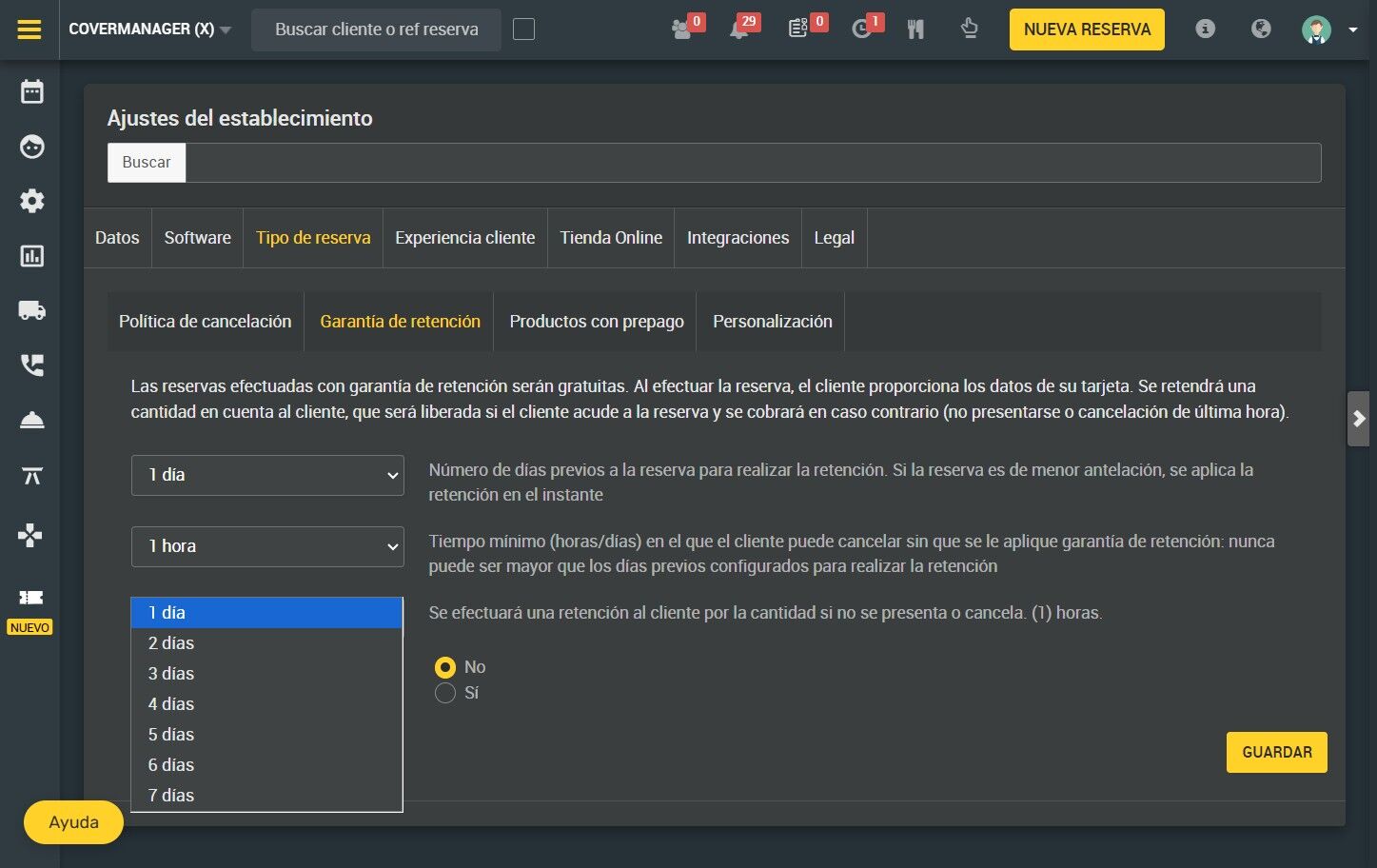
Task: Choose '3 días' from open dropdown
Action: coord(266,674)
